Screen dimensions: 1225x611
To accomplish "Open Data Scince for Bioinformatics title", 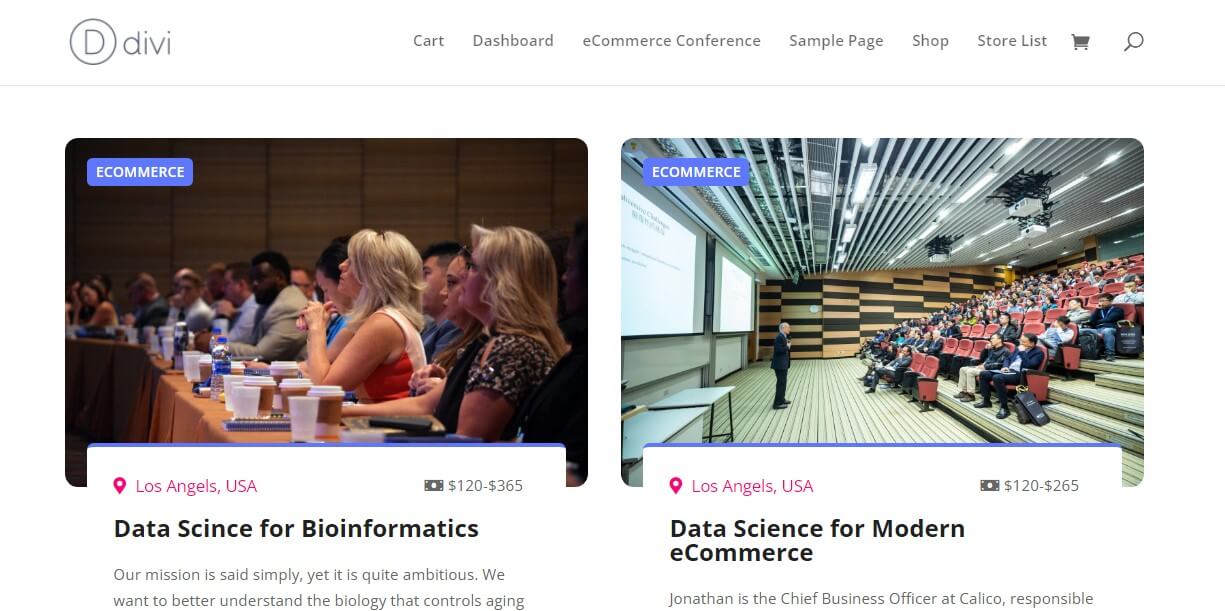I will [296, 529].
